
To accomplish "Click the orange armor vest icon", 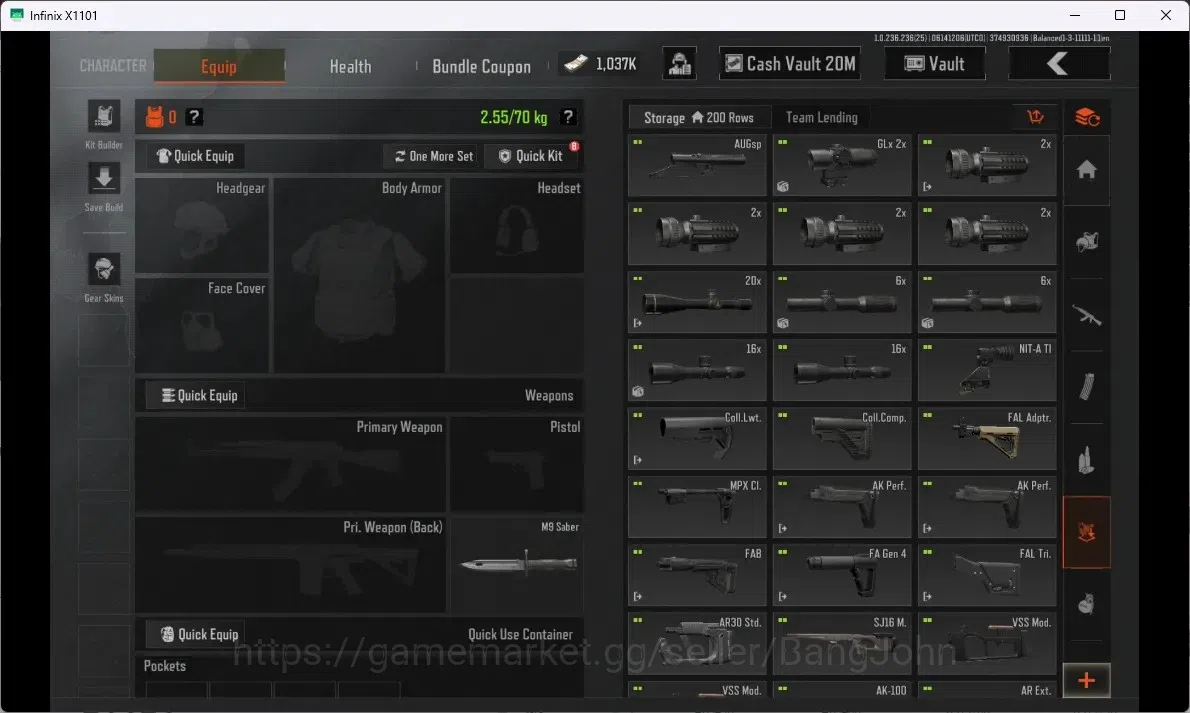I will (x=154, y=117).
